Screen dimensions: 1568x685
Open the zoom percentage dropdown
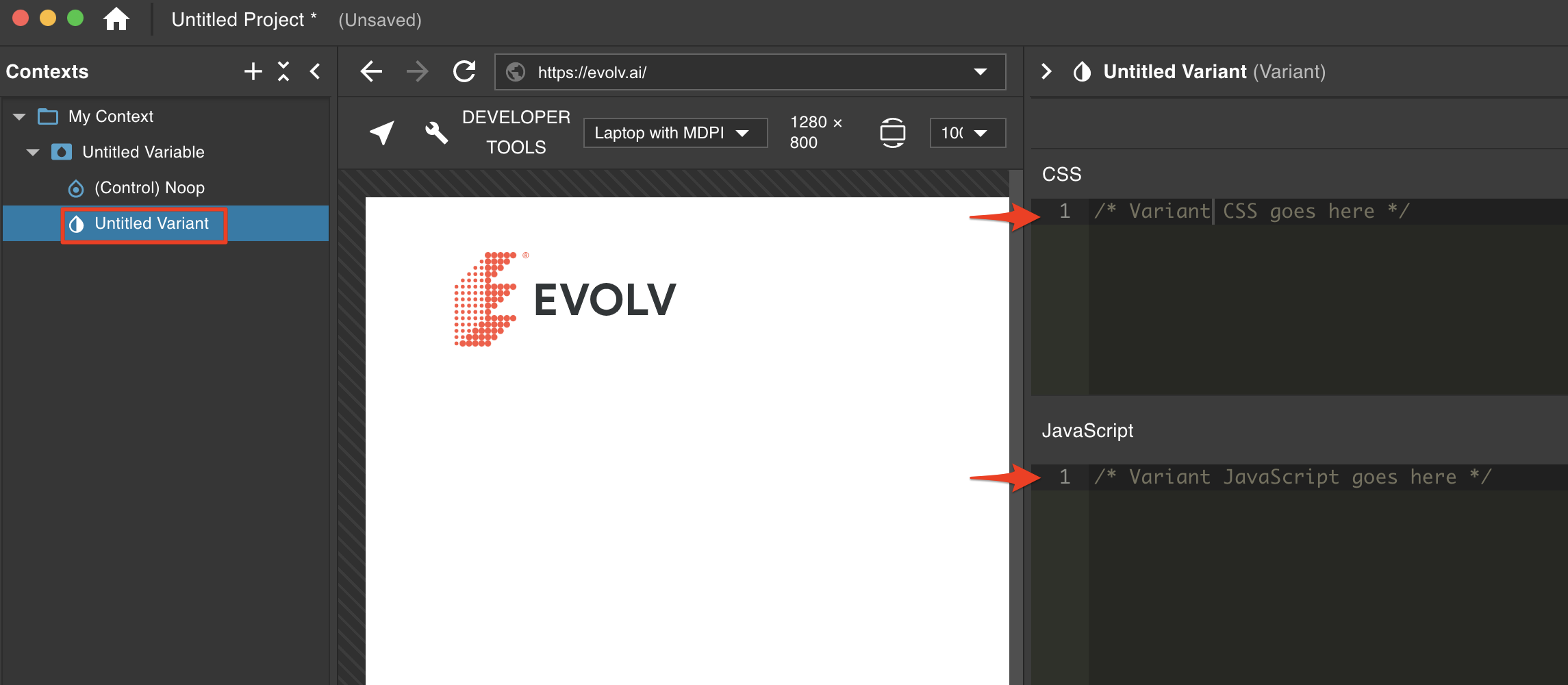(967, 132)
